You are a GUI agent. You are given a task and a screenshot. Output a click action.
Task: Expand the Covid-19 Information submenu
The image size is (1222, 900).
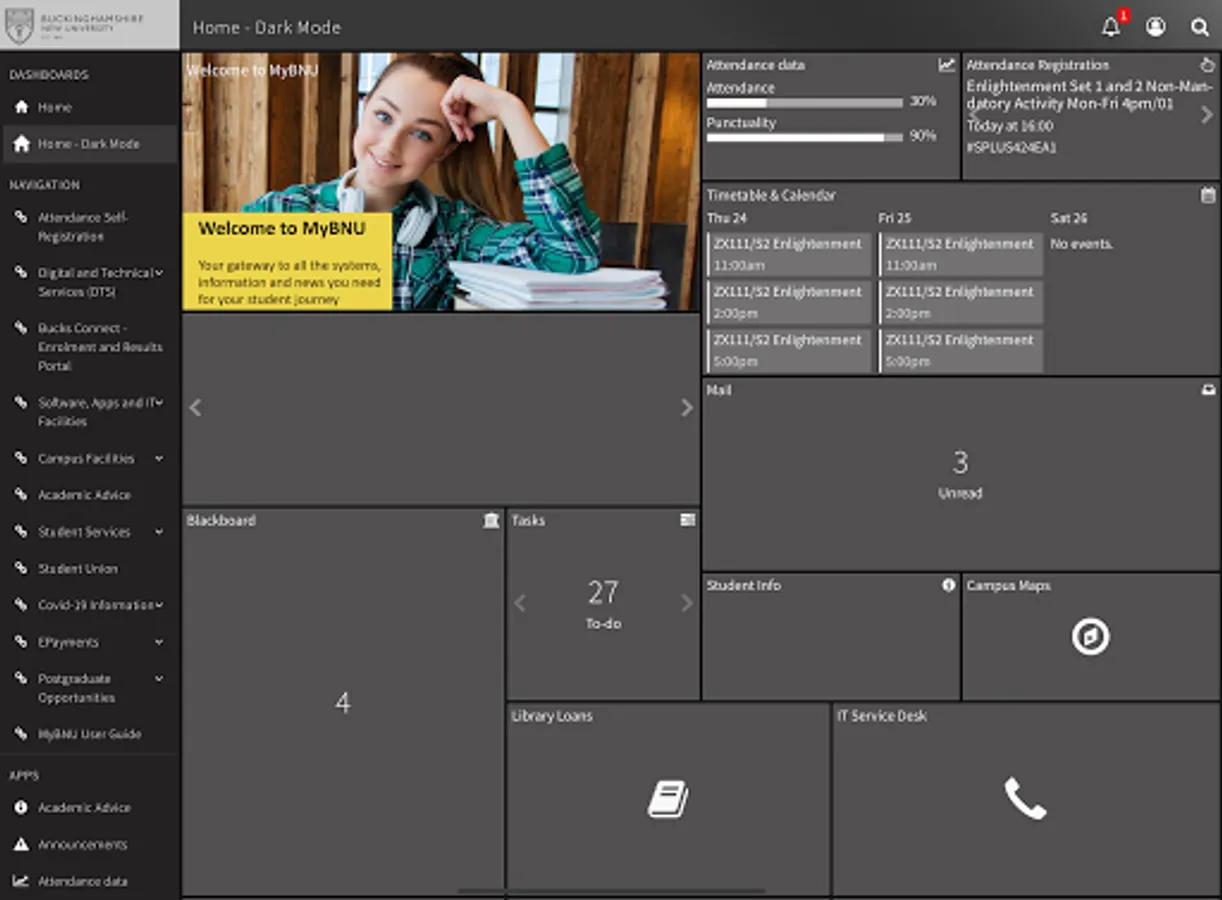[159, 605]
